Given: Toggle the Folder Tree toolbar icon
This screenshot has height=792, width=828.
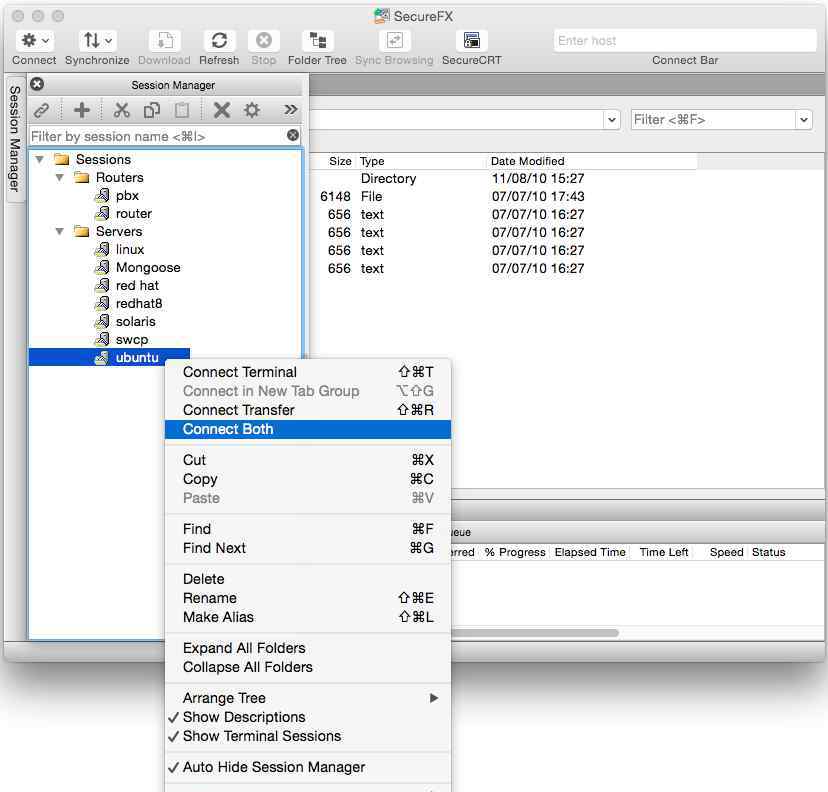Looking at the screenshot, I should point(317,41).
